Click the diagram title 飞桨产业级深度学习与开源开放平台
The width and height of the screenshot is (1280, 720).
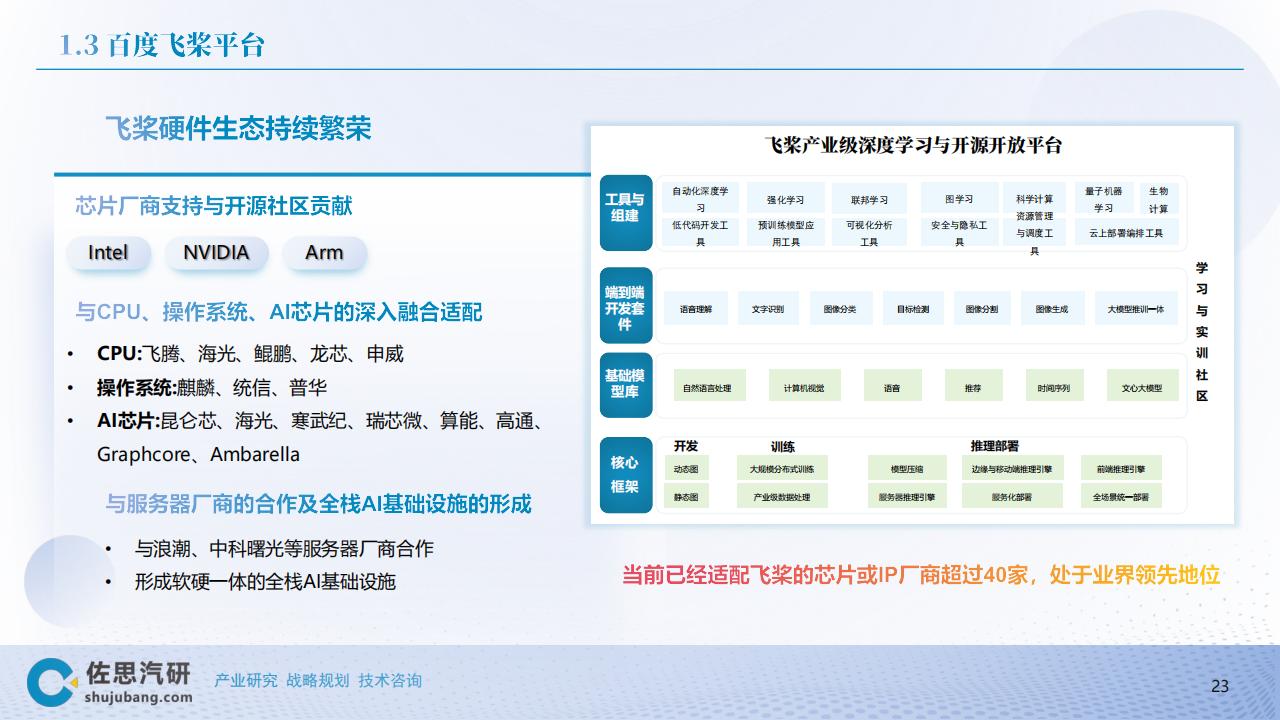pos(913,146)
